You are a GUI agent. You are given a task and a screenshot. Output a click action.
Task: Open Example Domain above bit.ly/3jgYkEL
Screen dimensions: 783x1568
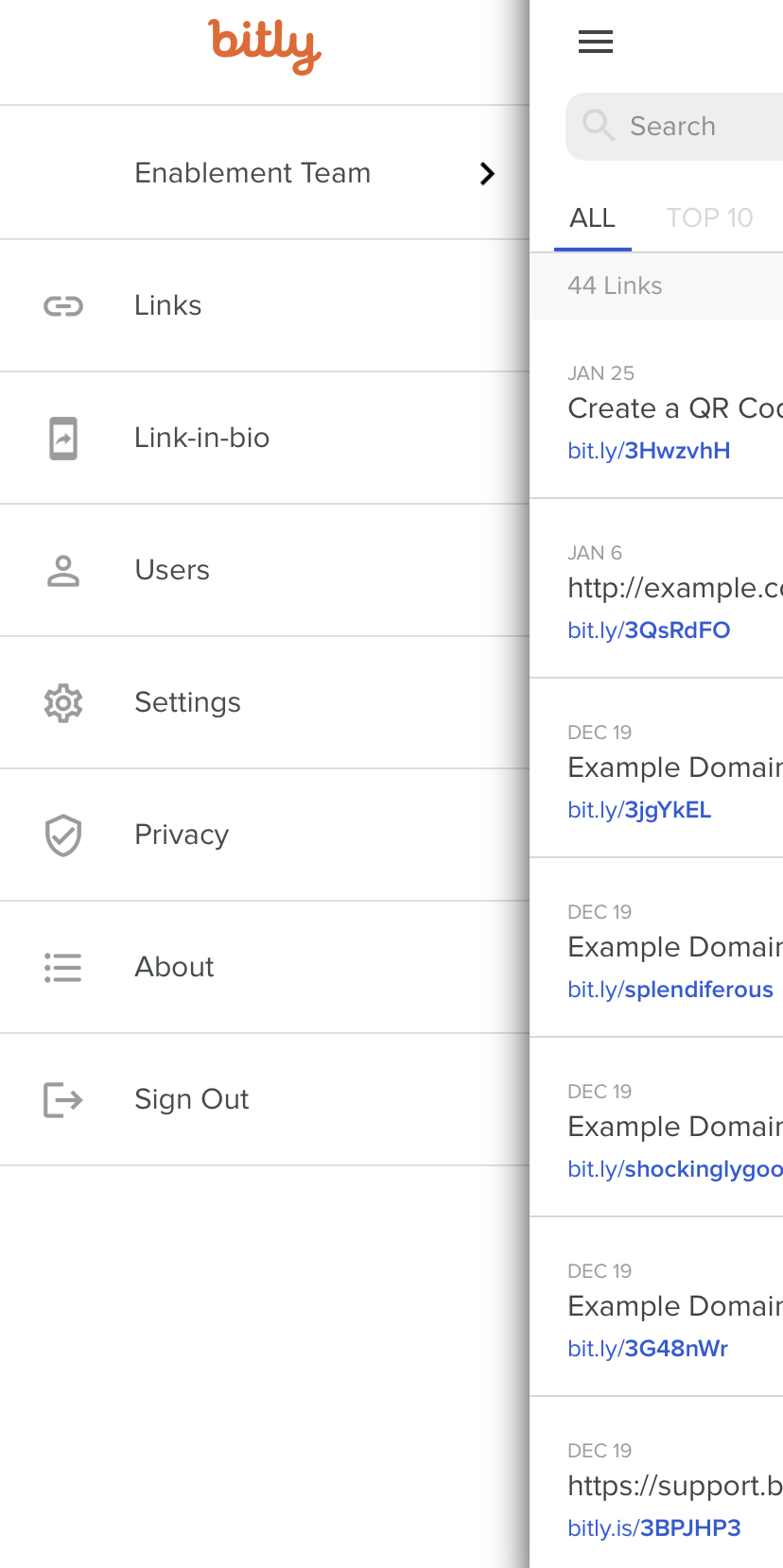pyautogui.click(x=675, y=767)
